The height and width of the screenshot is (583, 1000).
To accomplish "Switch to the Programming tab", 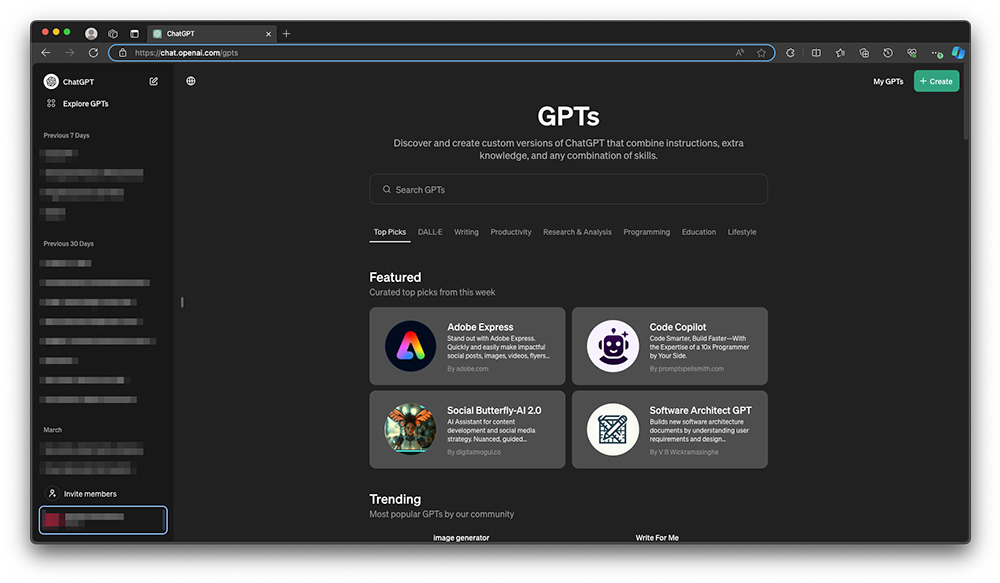I will pyautogui.click(x=647, y=232).
